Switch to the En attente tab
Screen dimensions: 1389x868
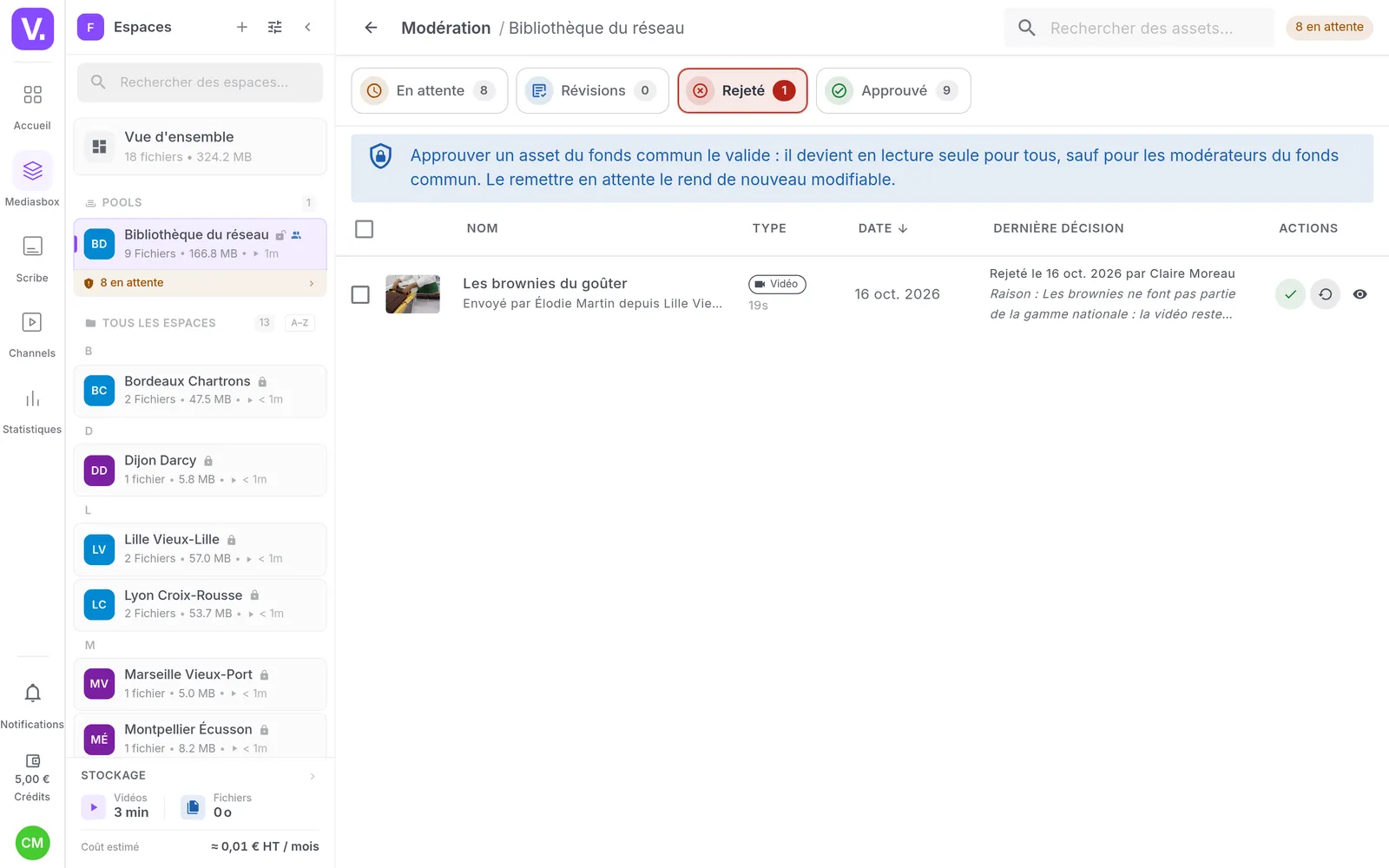(430, 90)
